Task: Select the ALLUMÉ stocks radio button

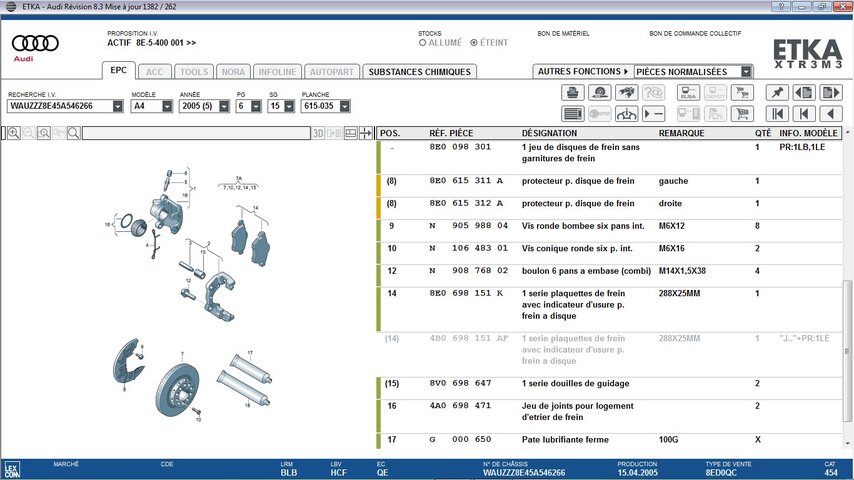Action: point(423,42)
